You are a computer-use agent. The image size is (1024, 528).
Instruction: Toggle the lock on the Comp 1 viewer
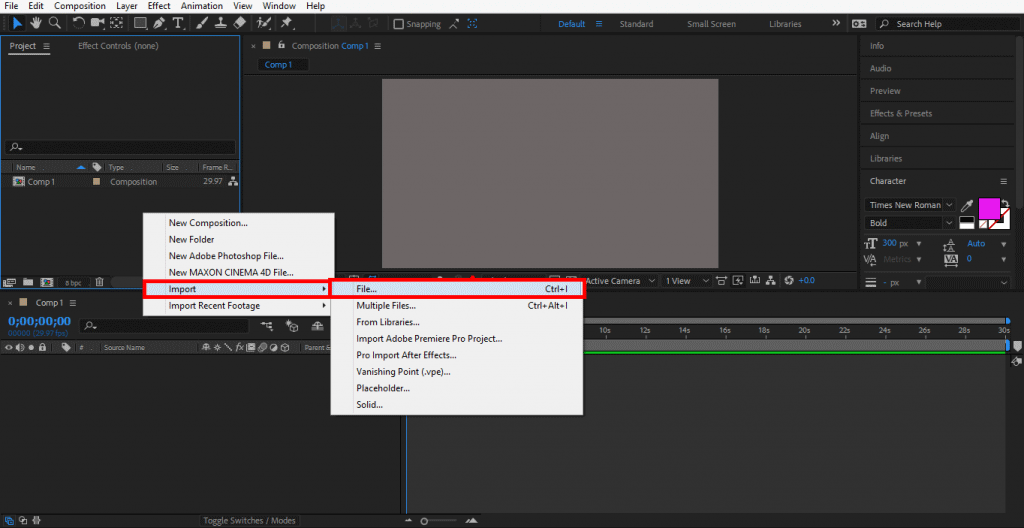tap(281, 46)
